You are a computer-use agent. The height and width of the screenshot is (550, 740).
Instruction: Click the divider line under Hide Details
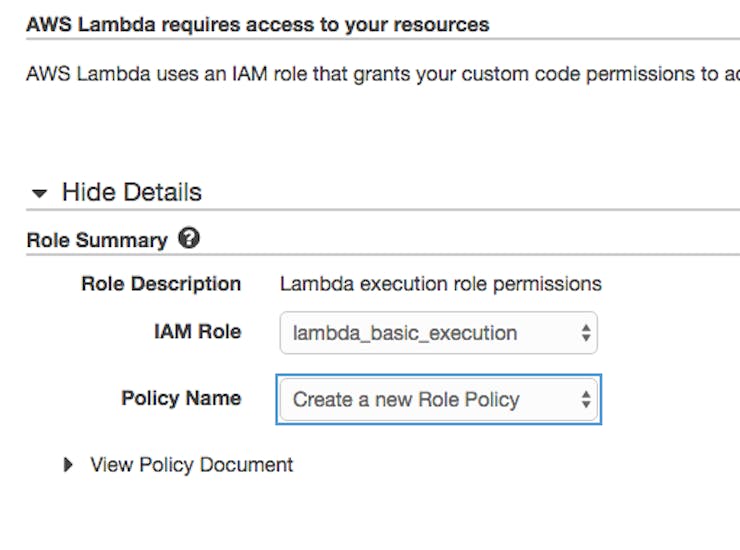tap(383, 209)
